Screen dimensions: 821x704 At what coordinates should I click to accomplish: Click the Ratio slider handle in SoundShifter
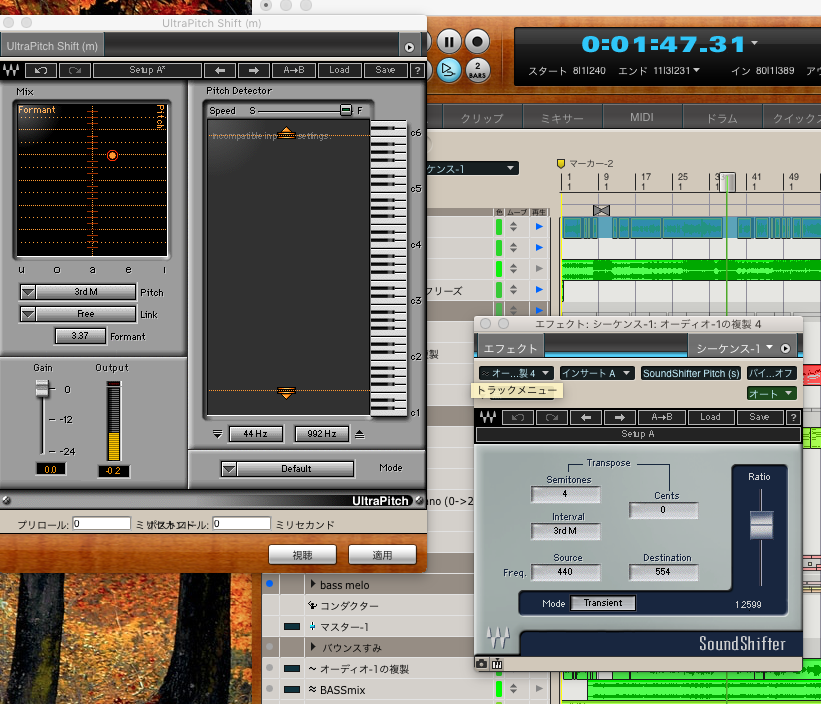pyautogui.click(x=761, y=525)
